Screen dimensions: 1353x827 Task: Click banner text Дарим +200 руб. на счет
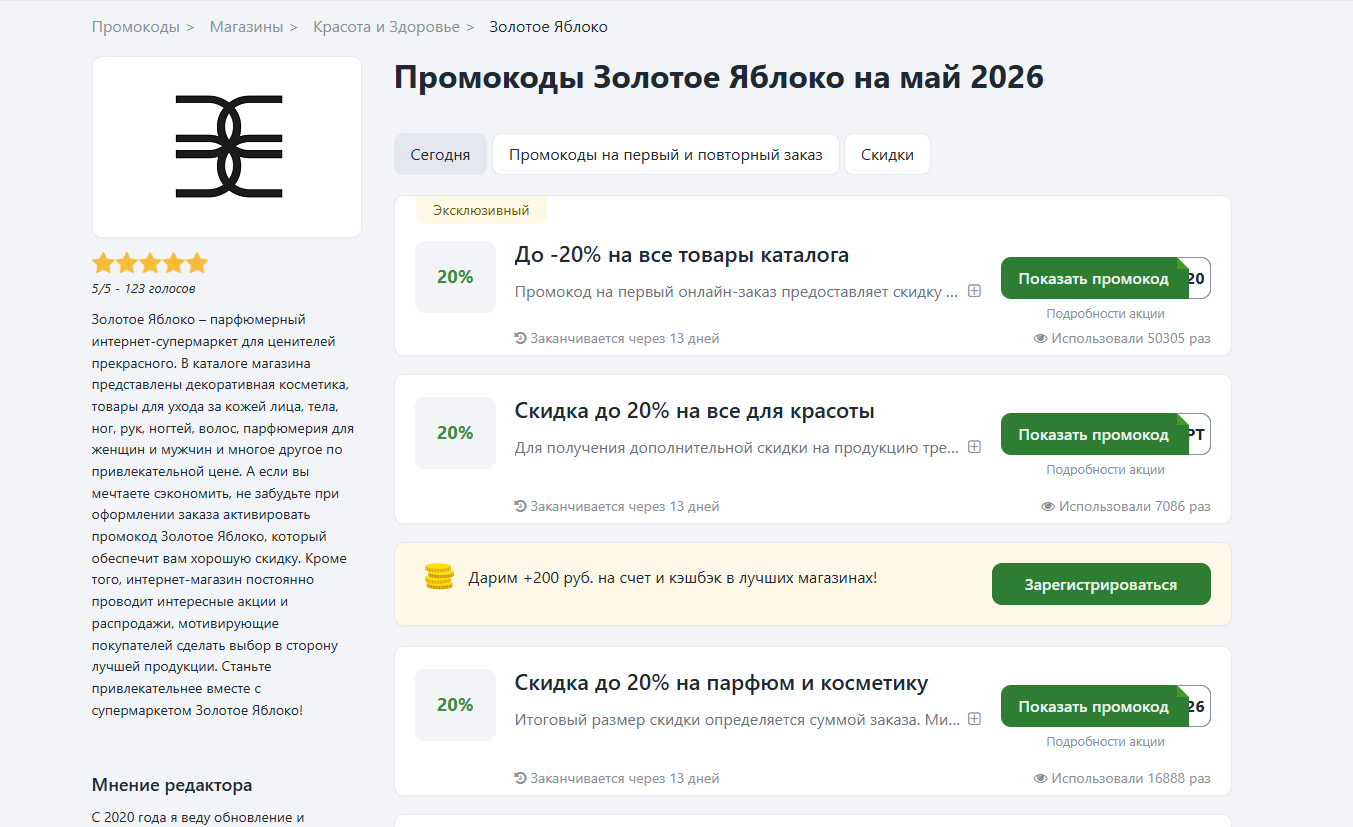pyautogui.click(x=672, y=578)
